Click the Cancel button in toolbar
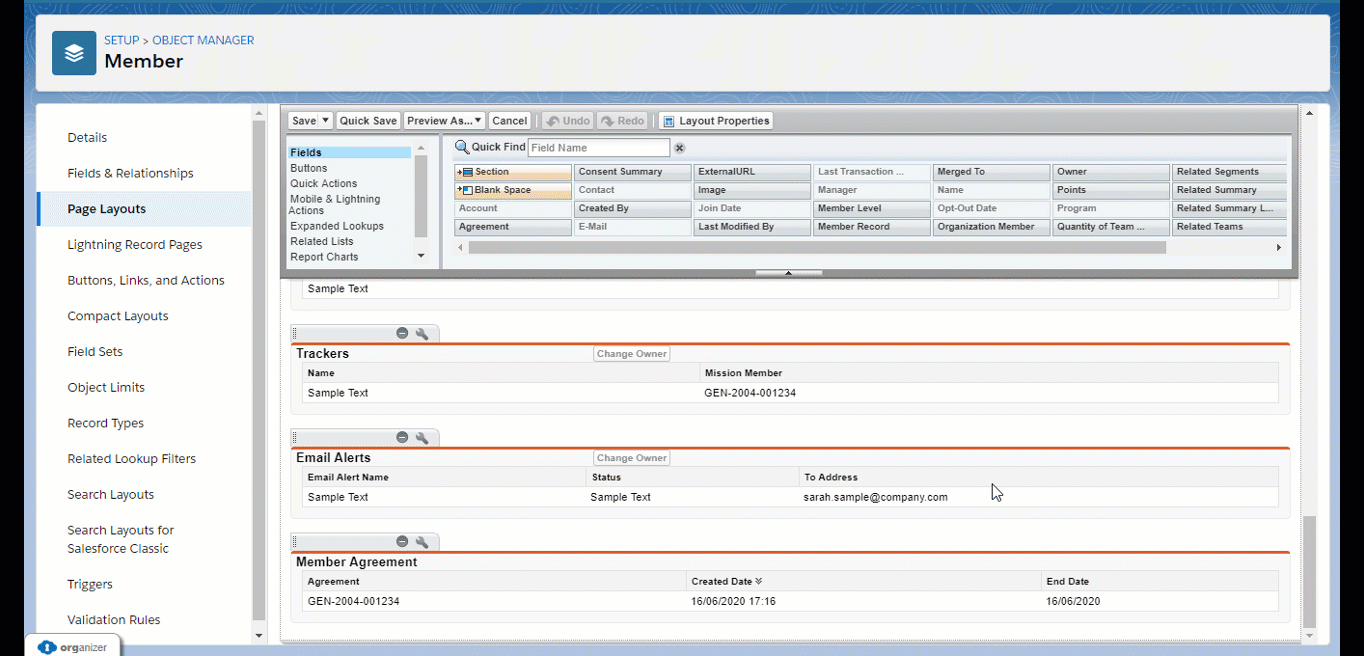Viewport: 1364px width, 656px height. [x=509, y=121]
